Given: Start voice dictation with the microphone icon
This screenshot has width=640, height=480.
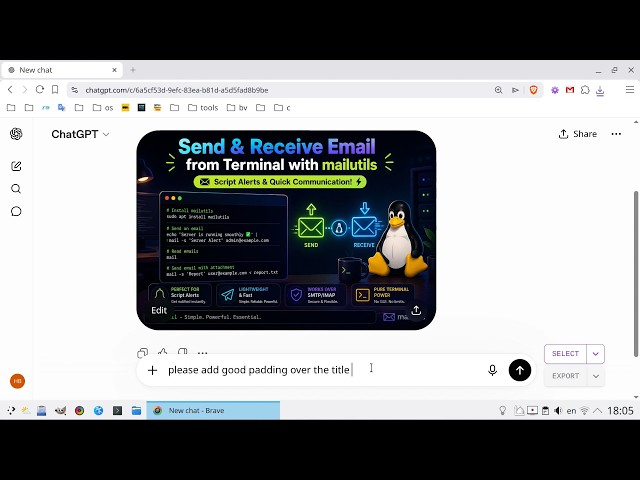Looking at the screenshot, I should 492,370.
